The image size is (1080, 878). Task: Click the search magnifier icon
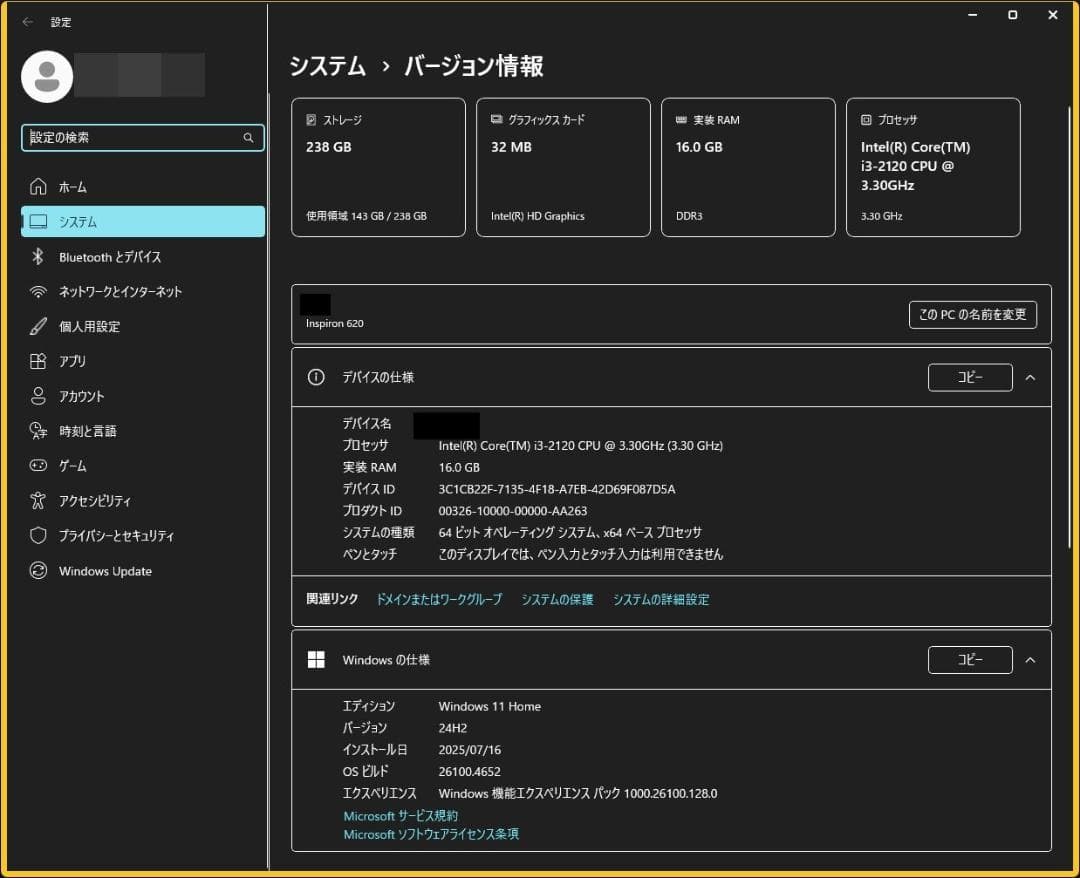pyautogui.click(x=248, y=138)
